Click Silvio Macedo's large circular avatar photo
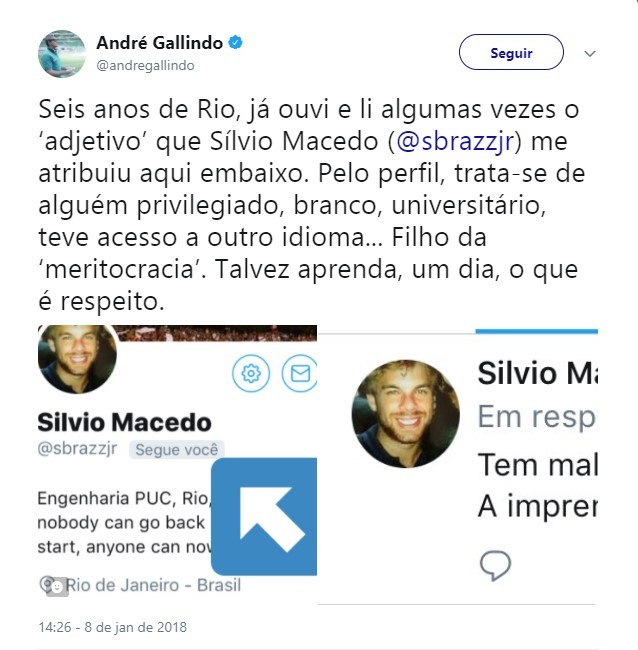 [x=405, y=414]
